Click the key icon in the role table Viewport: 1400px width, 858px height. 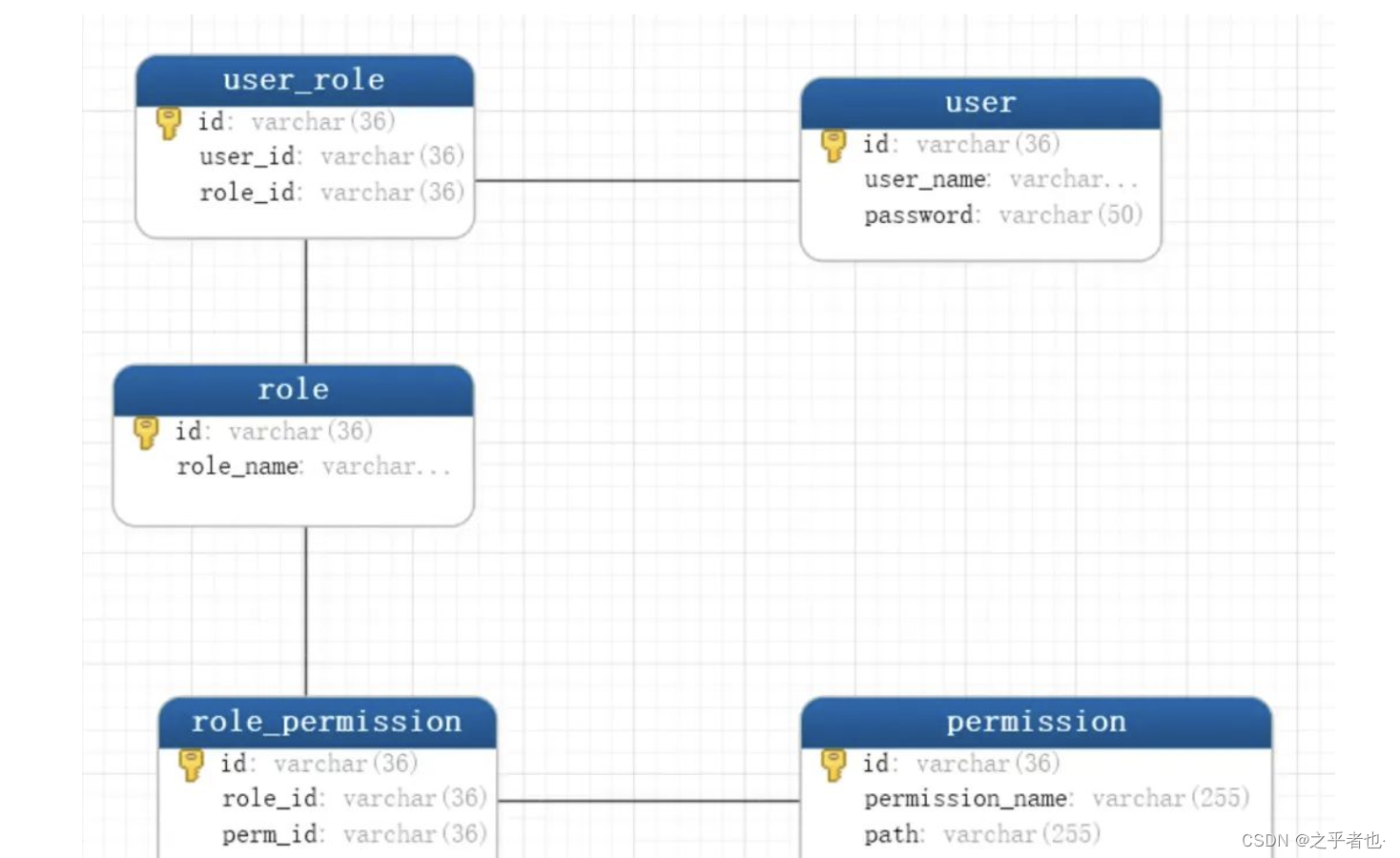click(146, 431)
